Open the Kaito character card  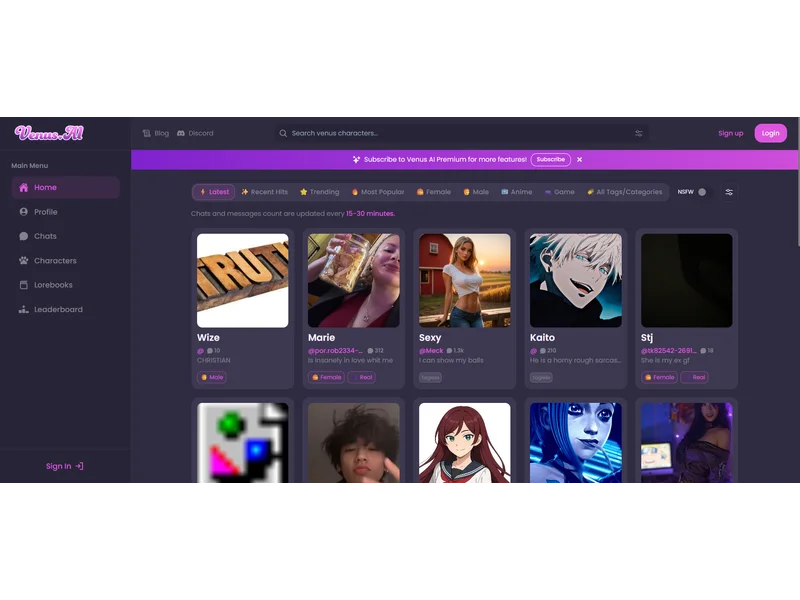click(x=575, y=280)
